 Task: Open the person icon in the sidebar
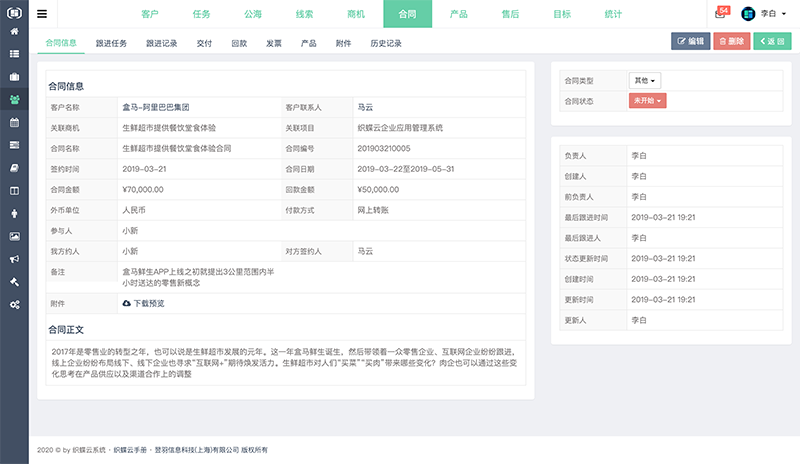[14, 213]
